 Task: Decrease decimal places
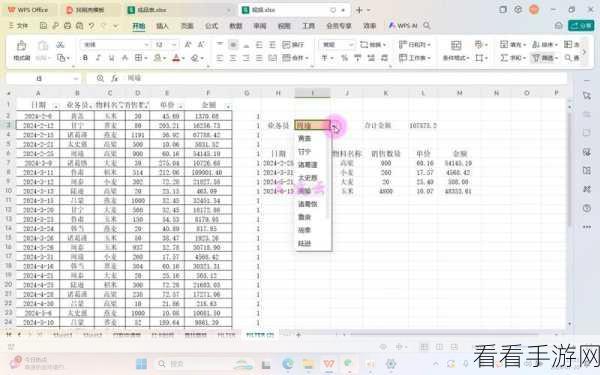[x=384, y=58]
